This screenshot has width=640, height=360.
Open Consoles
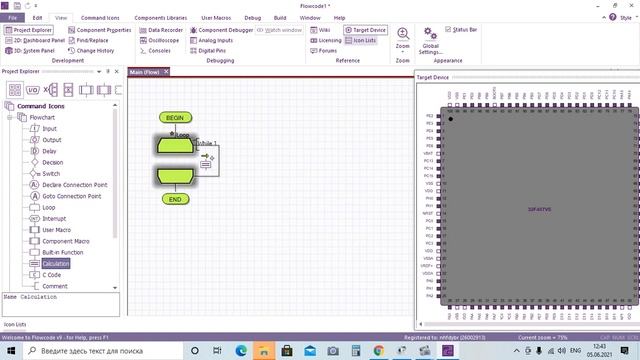tap(155, 51)
